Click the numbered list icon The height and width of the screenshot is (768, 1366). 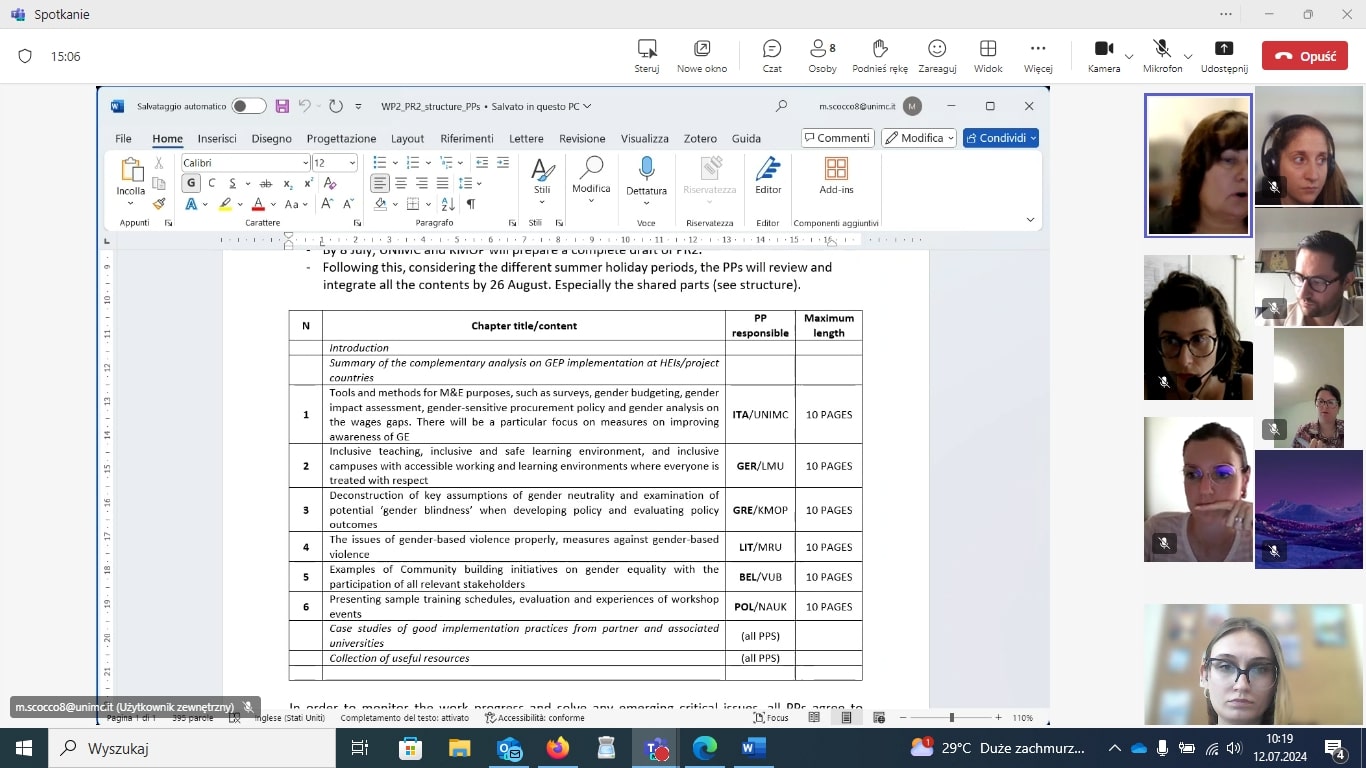[413, 163]
